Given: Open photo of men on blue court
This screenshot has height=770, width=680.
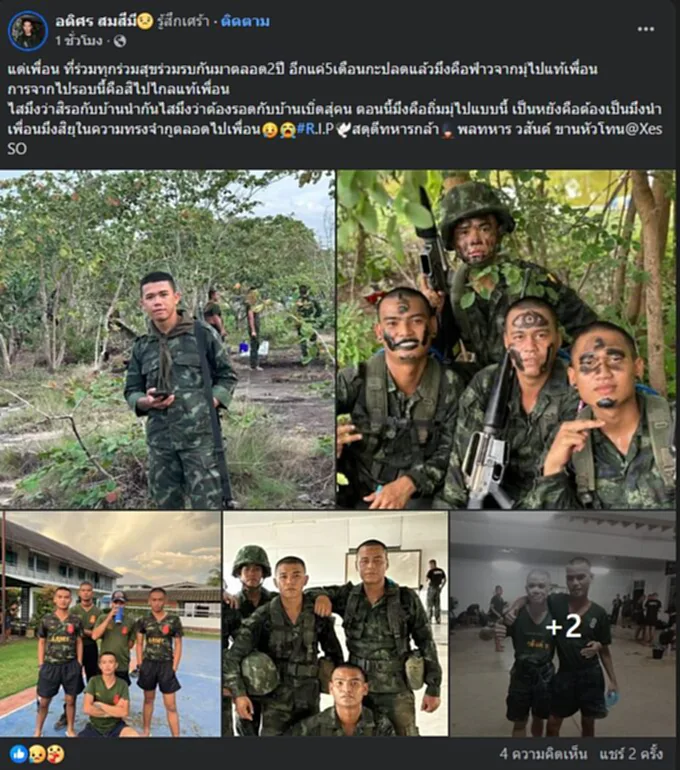Looking at the screenshot, I should 110,624.
